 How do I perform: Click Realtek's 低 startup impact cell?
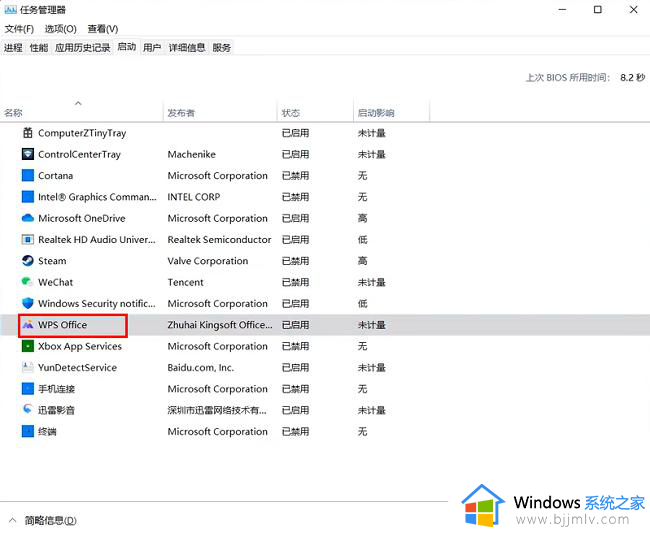363,240
